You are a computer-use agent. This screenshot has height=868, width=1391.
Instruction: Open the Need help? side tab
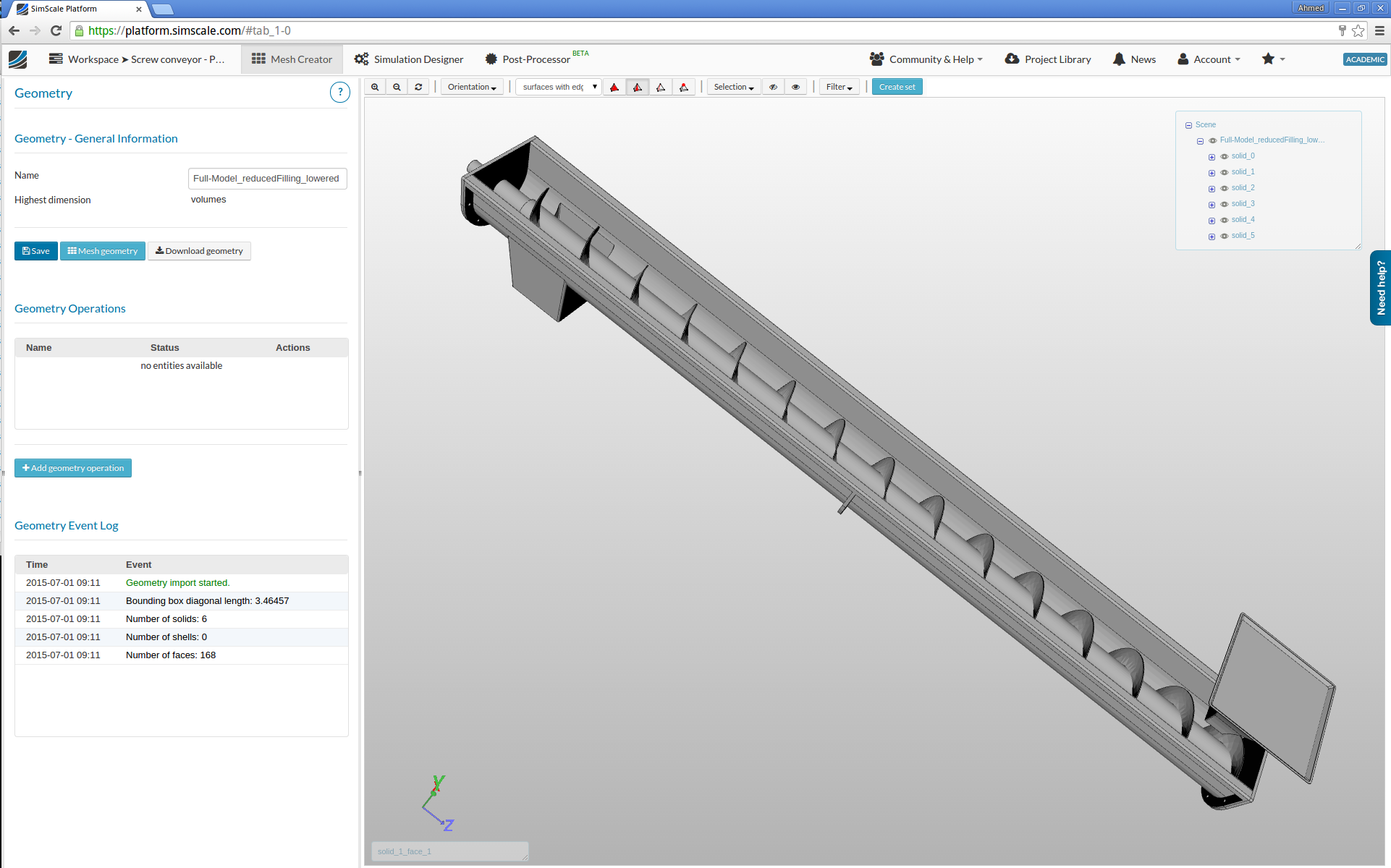pos(1380,288)
